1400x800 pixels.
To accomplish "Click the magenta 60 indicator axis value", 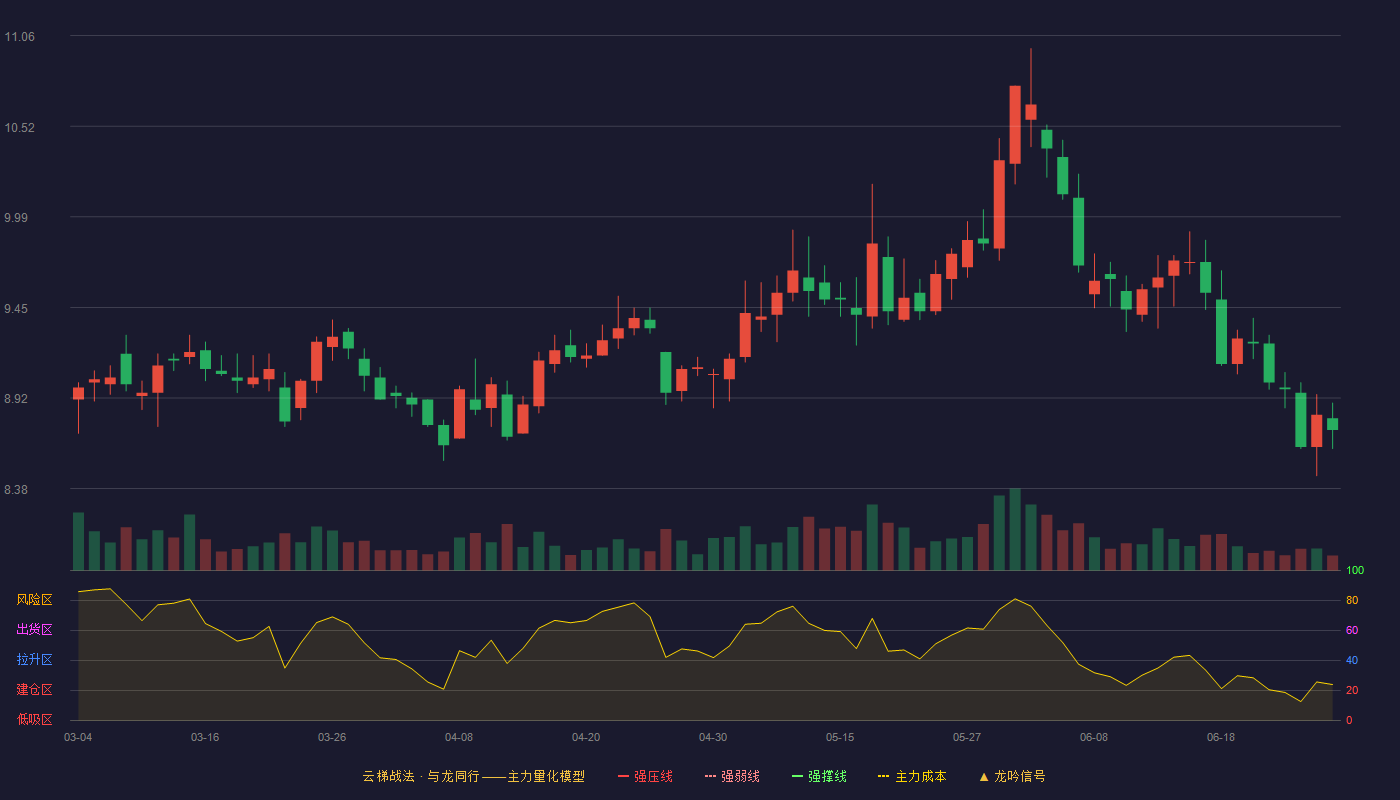I will 1352,630.
